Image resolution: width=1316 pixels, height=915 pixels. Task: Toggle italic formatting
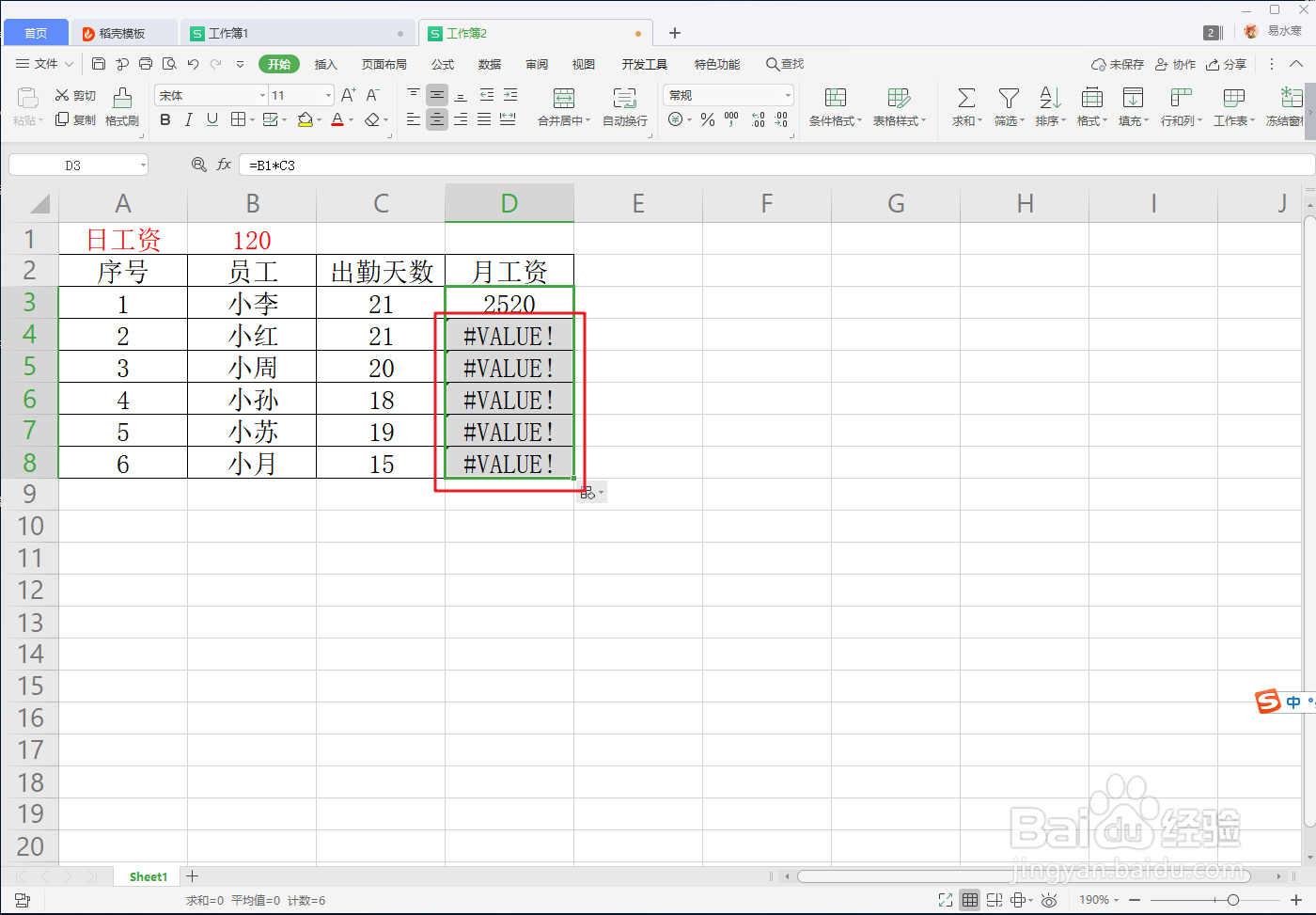click(188, 119)
